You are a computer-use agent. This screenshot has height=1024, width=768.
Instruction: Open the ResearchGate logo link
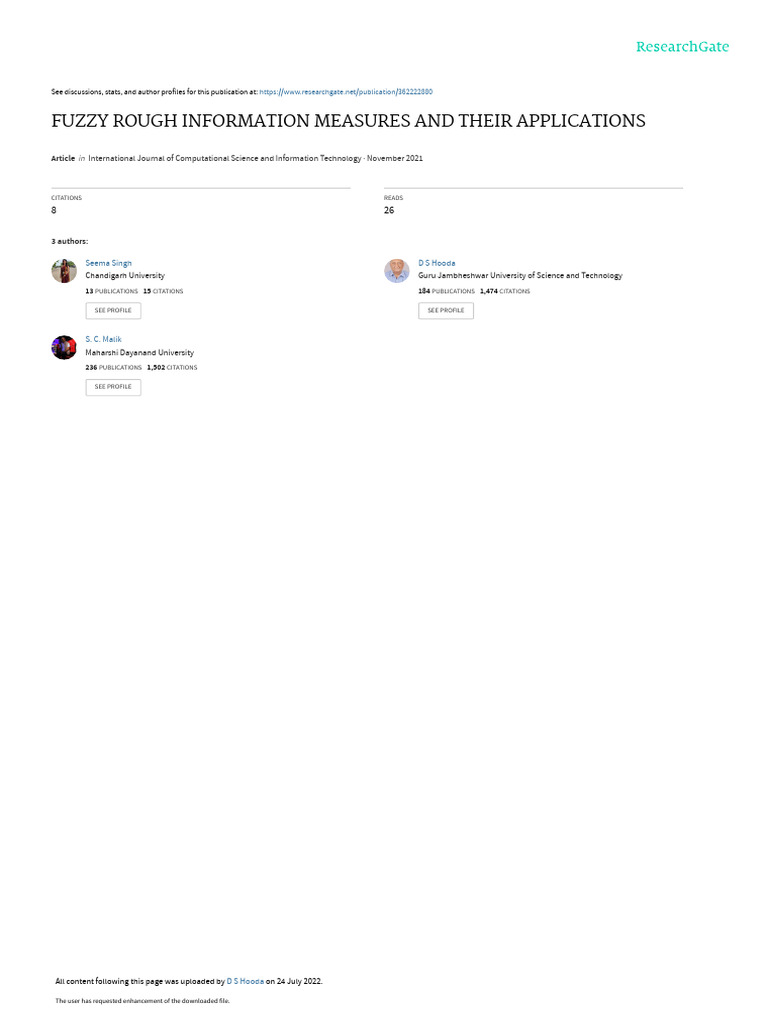point(682,47)
